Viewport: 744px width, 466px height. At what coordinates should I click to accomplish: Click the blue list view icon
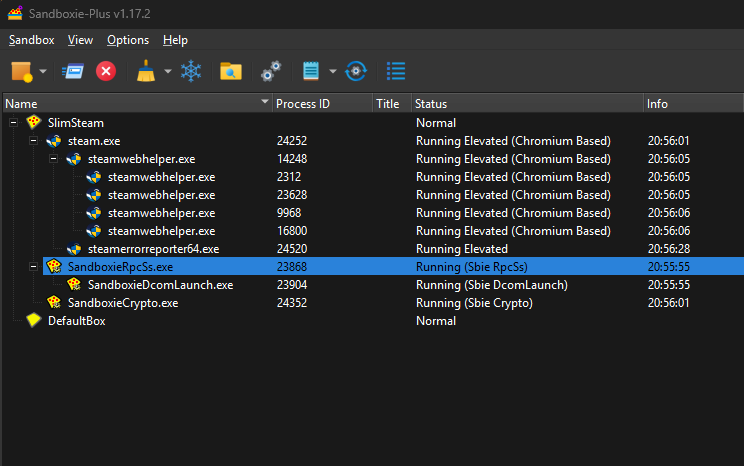tap(396, 72)
